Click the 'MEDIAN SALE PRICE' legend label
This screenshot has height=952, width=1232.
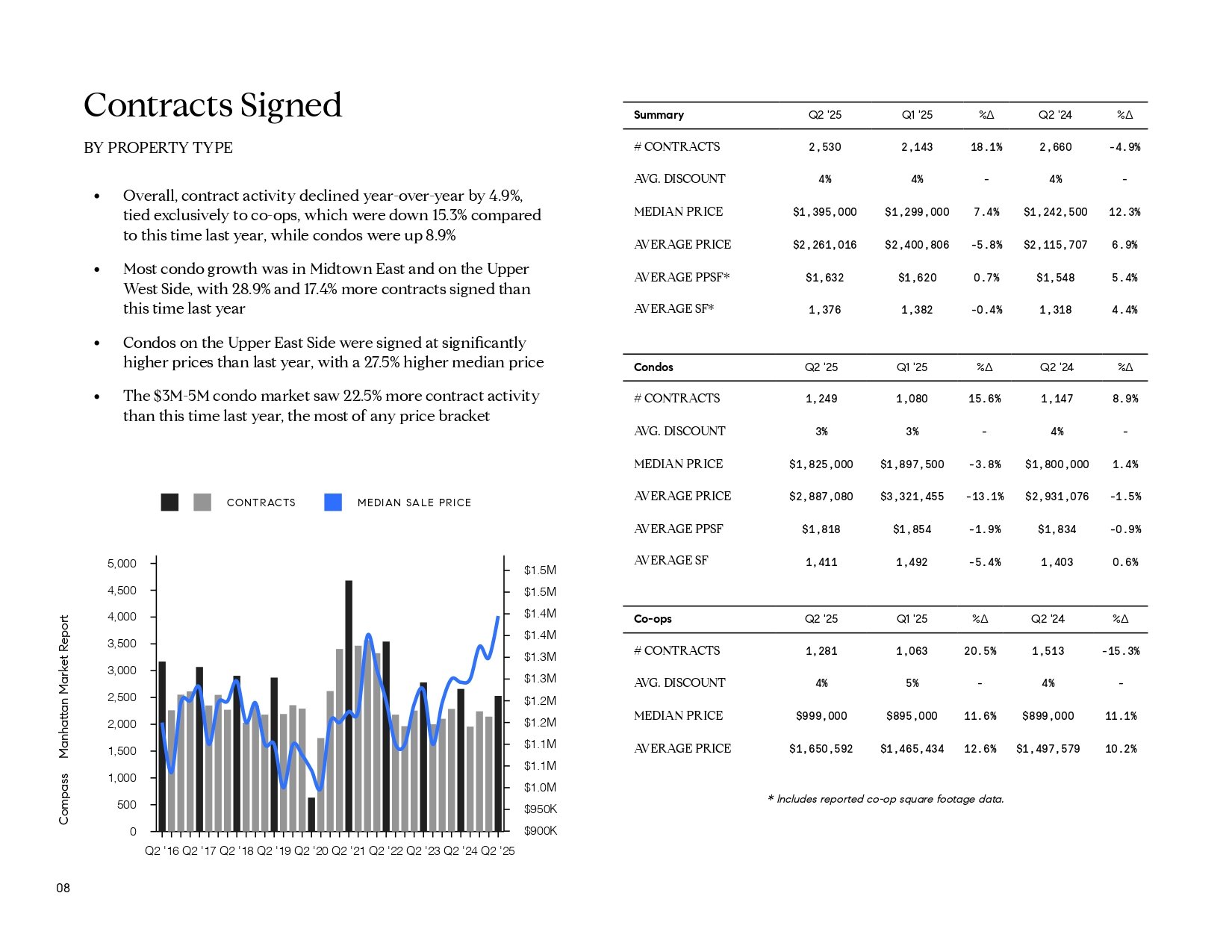[x=414, y=503]
